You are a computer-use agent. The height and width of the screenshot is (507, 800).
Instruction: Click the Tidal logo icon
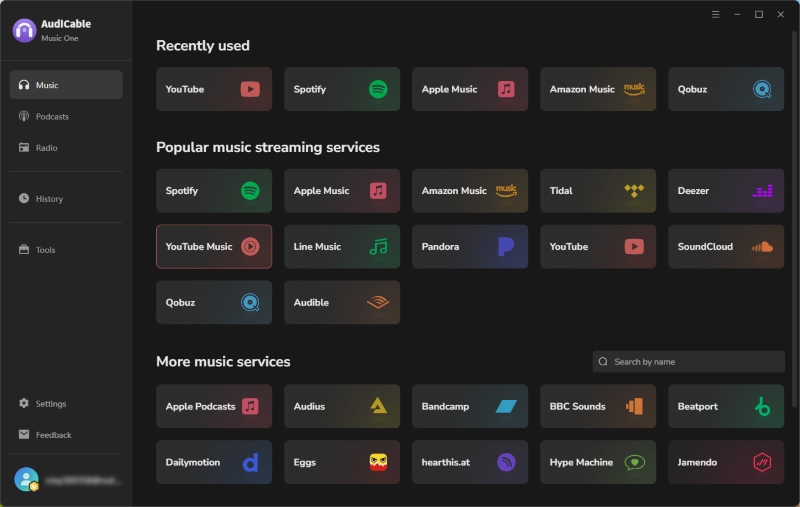634,191
